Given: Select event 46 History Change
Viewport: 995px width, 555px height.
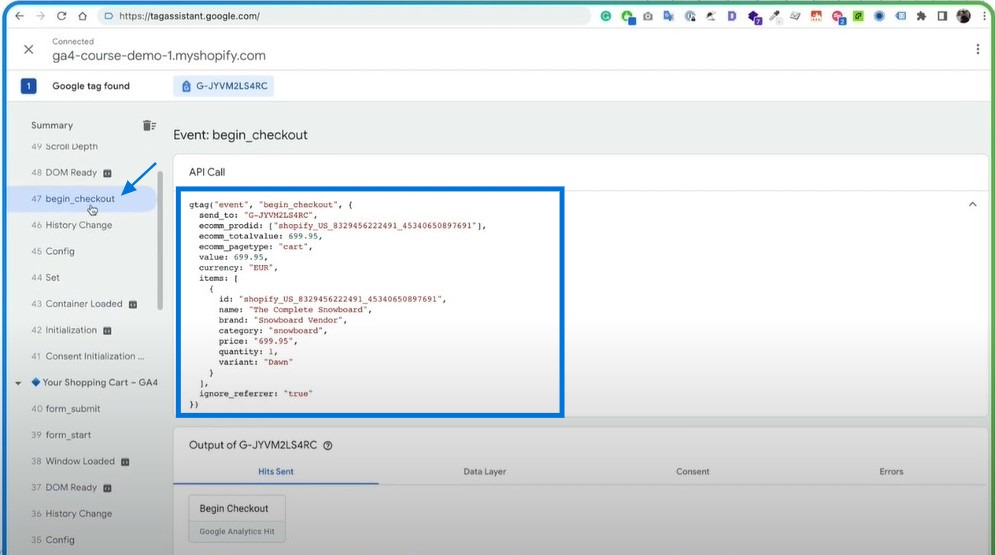Looking at the screenshot, I should pyautogui.click(x=72, y=225).
